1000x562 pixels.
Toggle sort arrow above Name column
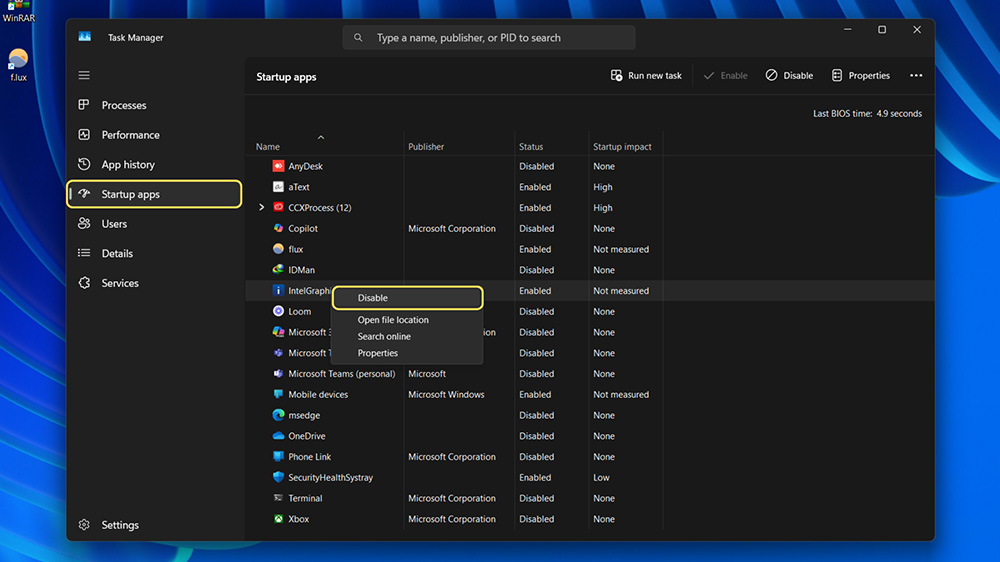(x=321, y=137)
